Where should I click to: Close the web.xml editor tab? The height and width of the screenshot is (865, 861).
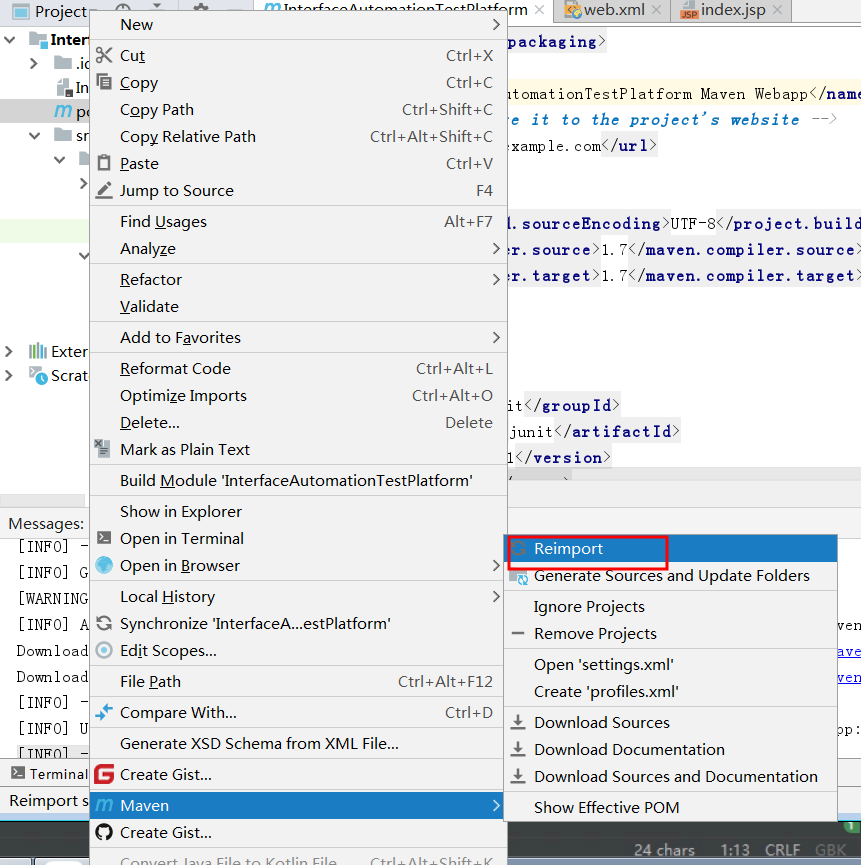(656, 10)
